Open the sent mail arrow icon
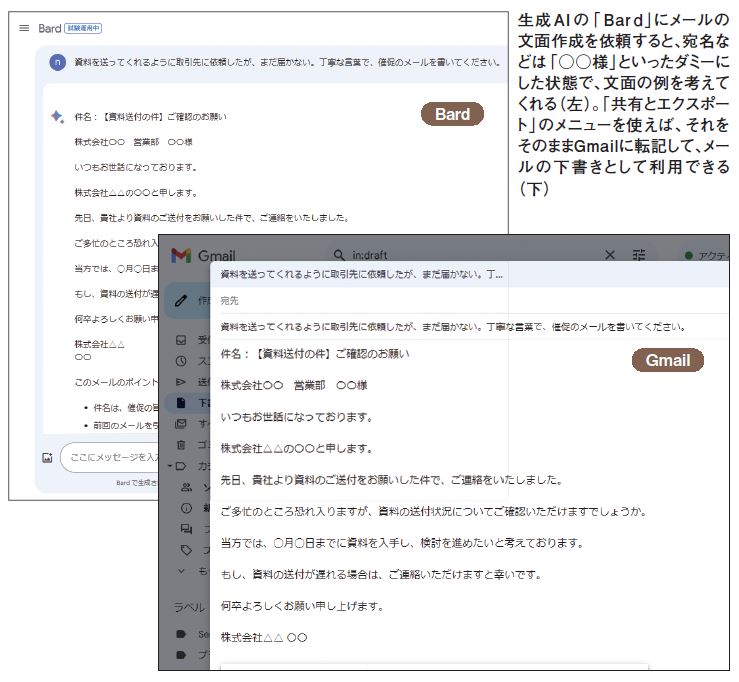The width and height of the screenshot is (739, 682). pos(181,382)
